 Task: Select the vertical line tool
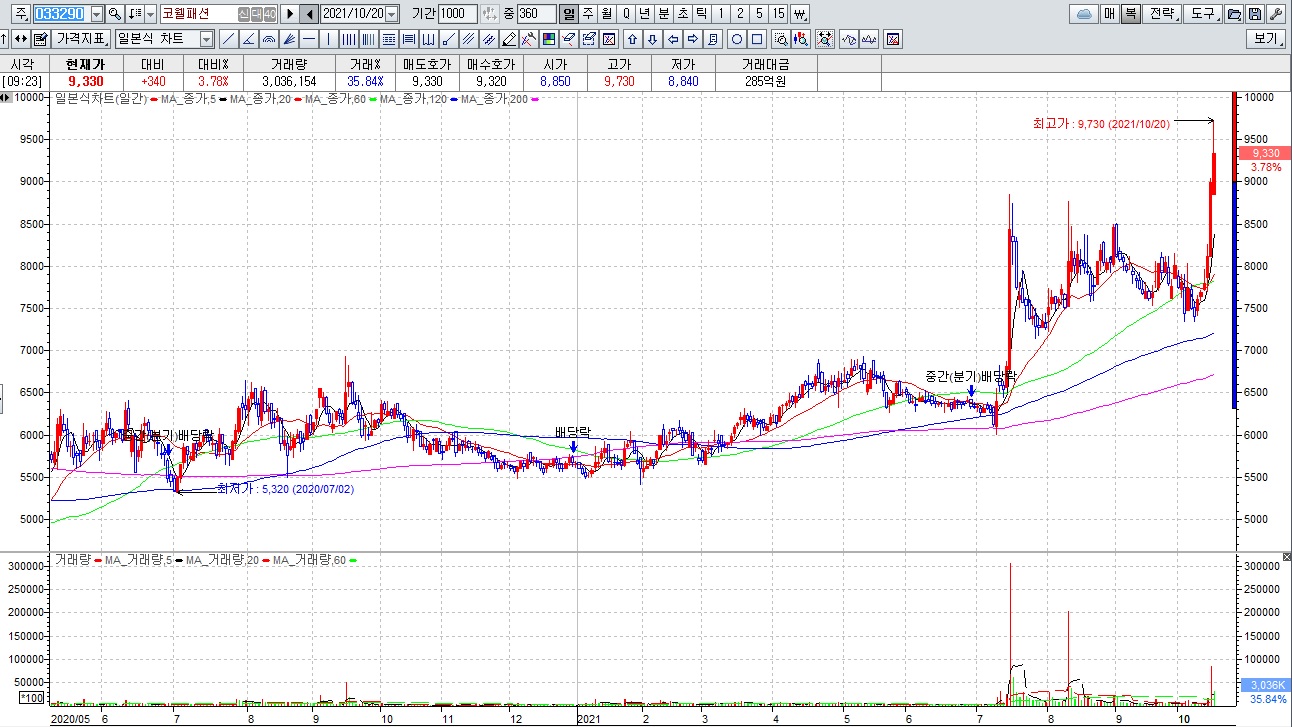point(328,39)
